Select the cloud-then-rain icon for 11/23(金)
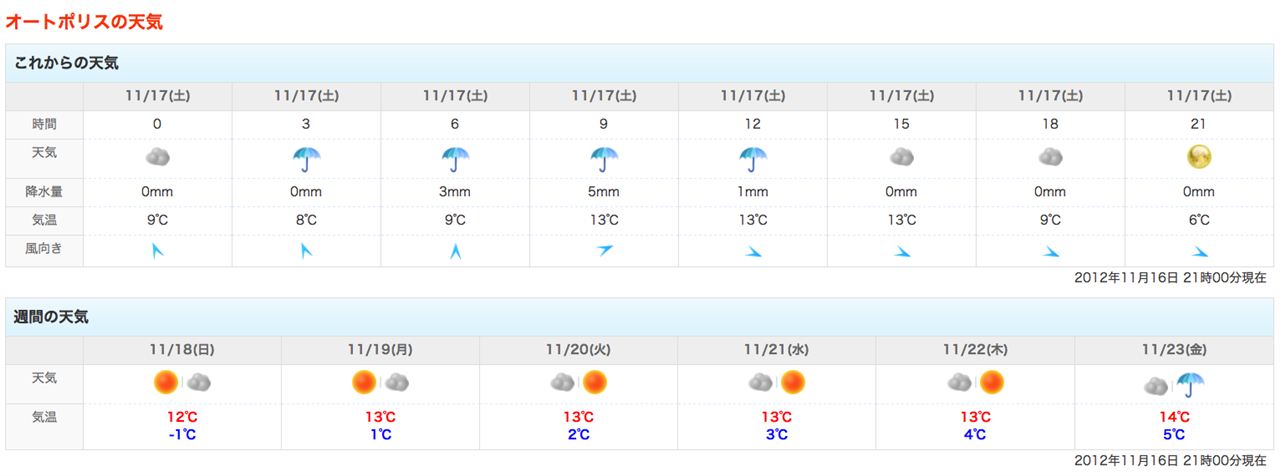 pyautogui.click(x=1174, y=384)
